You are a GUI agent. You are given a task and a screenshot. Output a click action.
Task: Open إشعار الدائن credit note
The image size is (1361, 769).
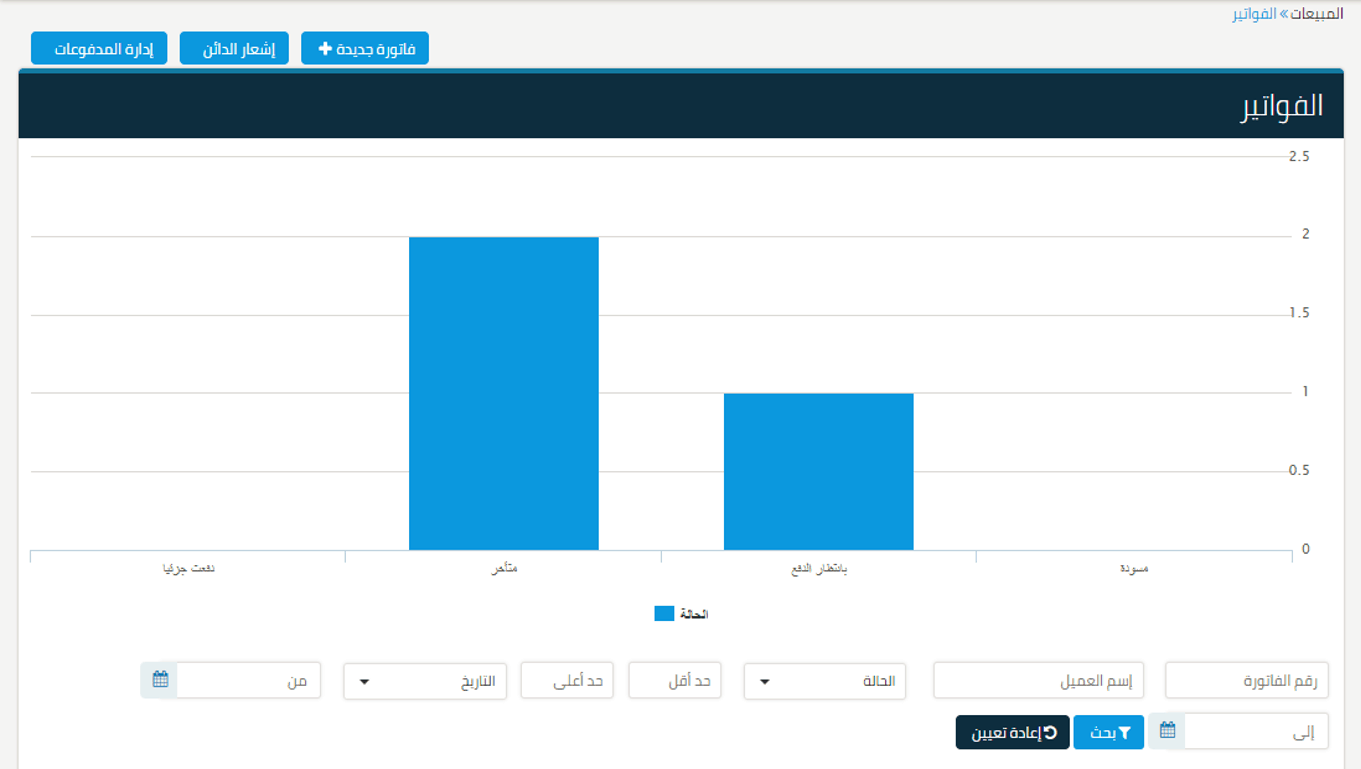[234, 49]
